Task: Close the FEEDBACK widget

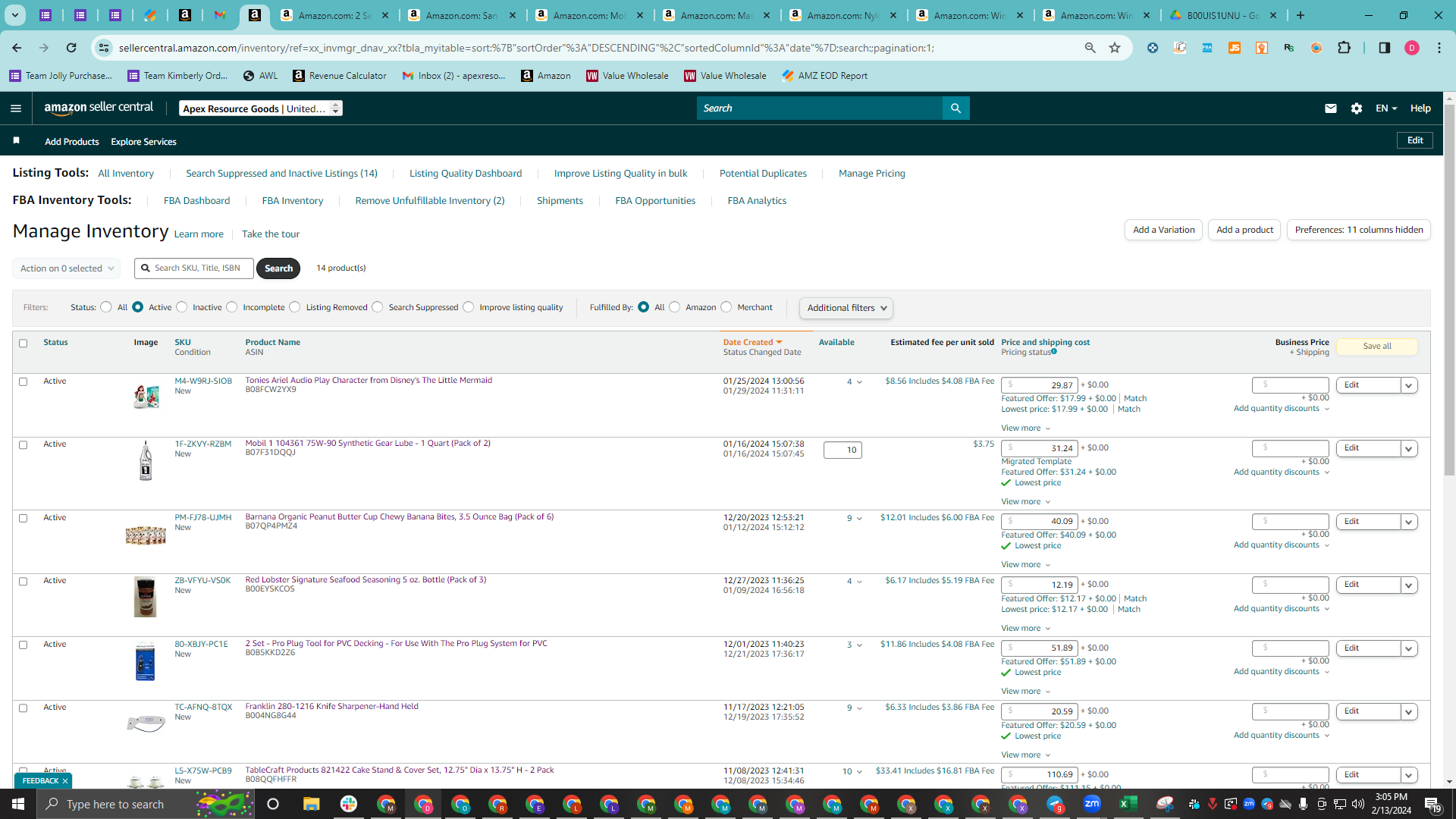Action: point(65,781)
